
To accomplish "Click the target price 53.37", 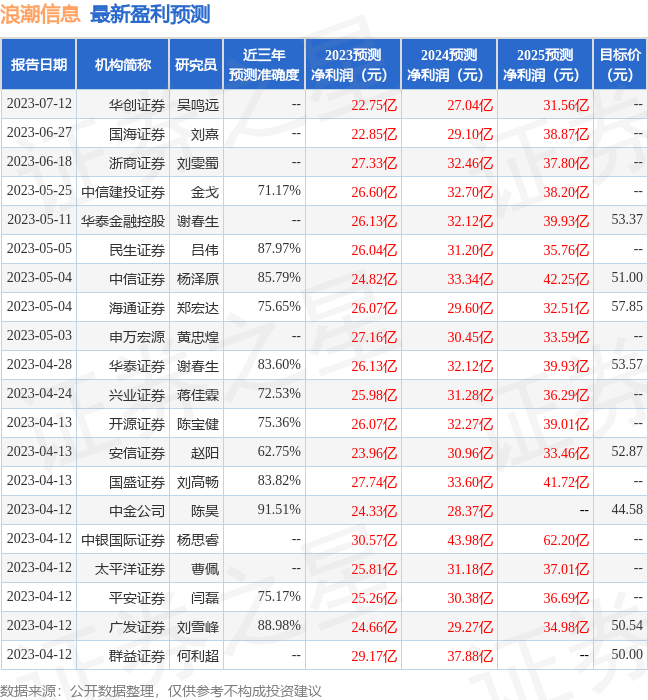I will coord(627,220).
